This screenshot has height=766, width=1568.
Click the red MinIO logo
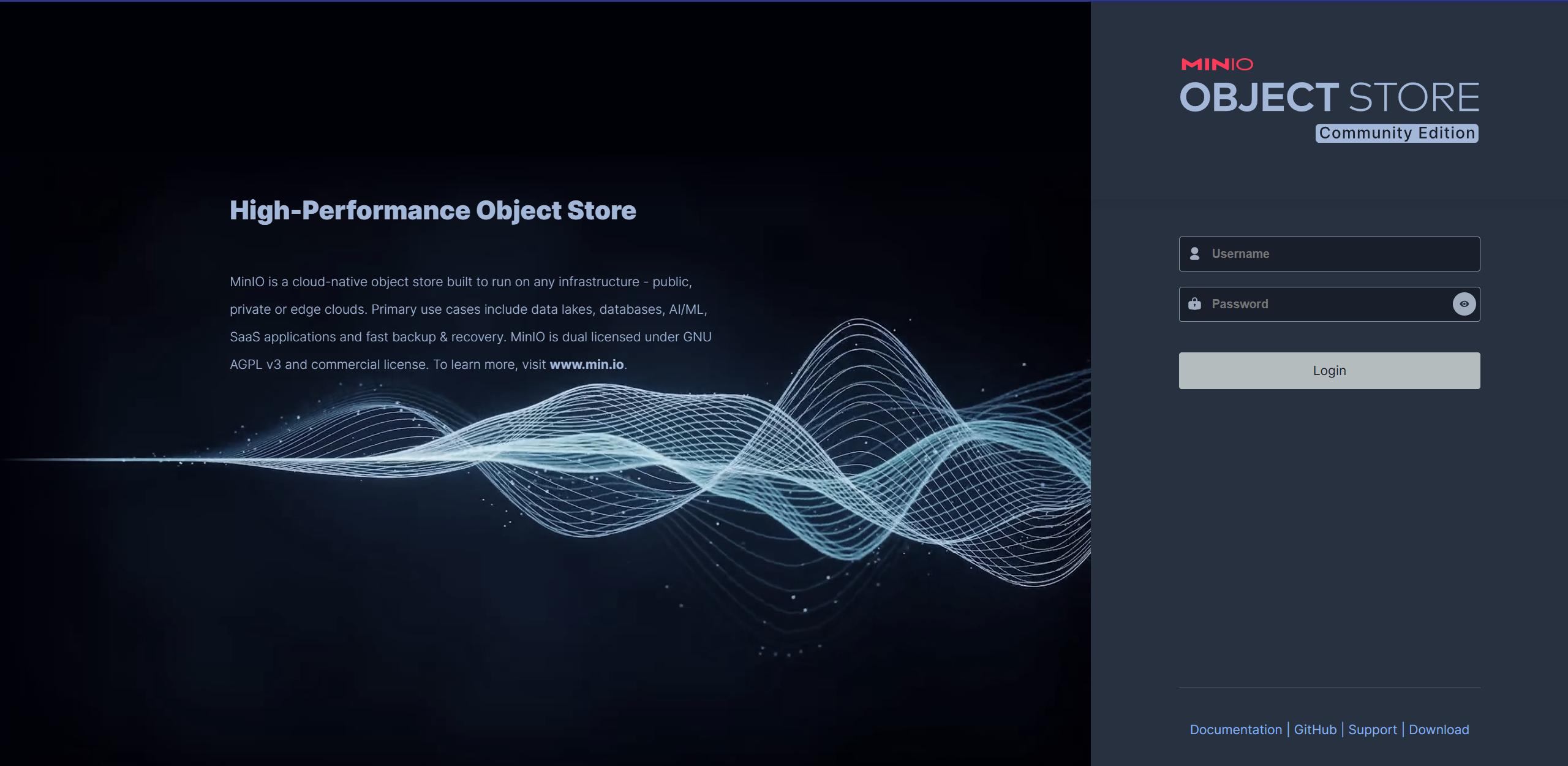tap(1216, 64)
